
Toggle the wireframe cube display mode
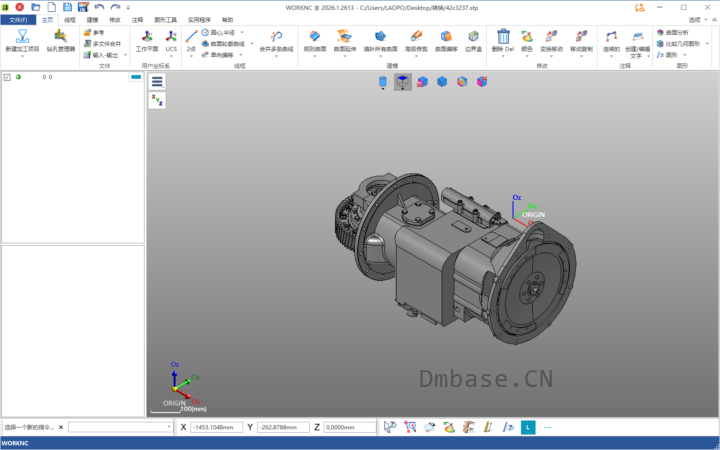click(x=403, y=82)
